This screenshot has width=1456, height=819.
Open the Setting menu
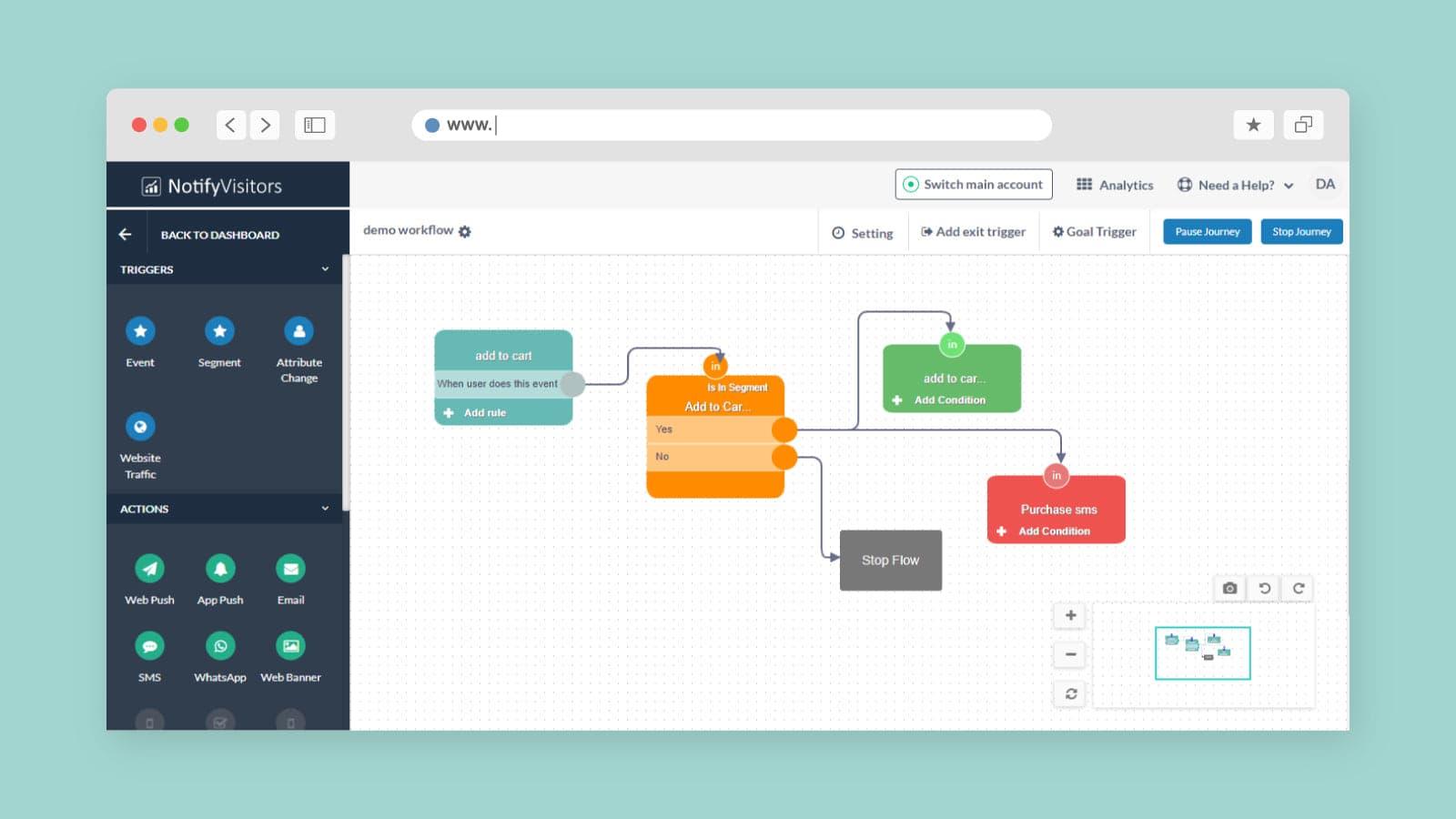coord(863,232)
